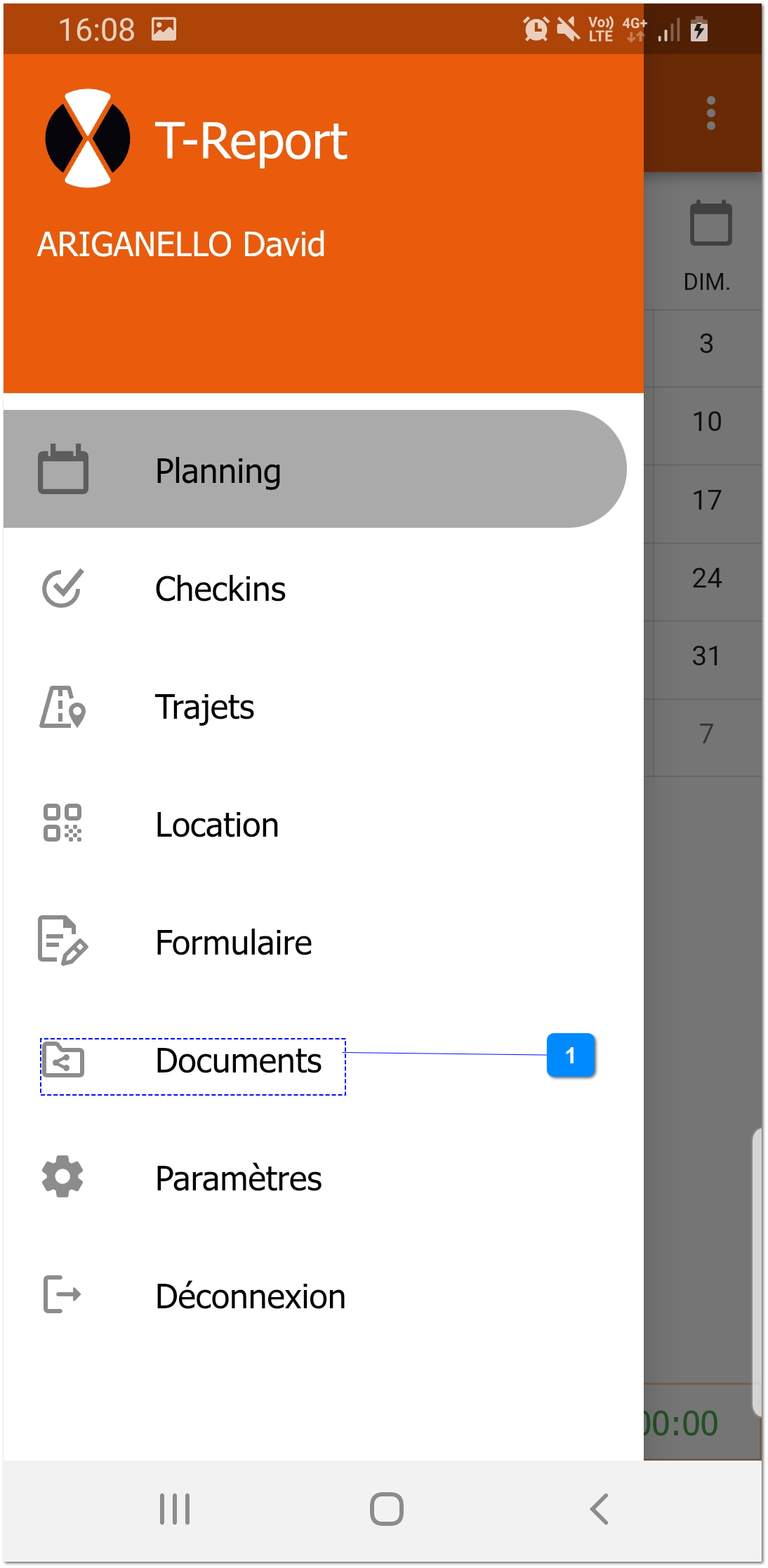Click the Checkins checkmark icon

point(63,588)
